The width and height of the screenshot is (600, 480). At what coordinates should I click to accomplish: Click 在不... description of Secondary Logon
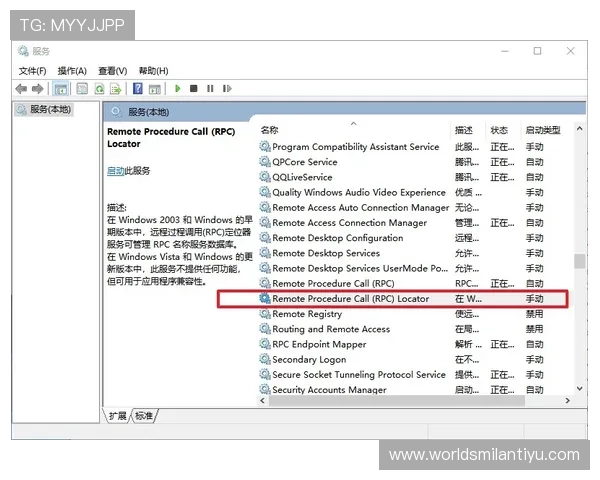(466, 359)
